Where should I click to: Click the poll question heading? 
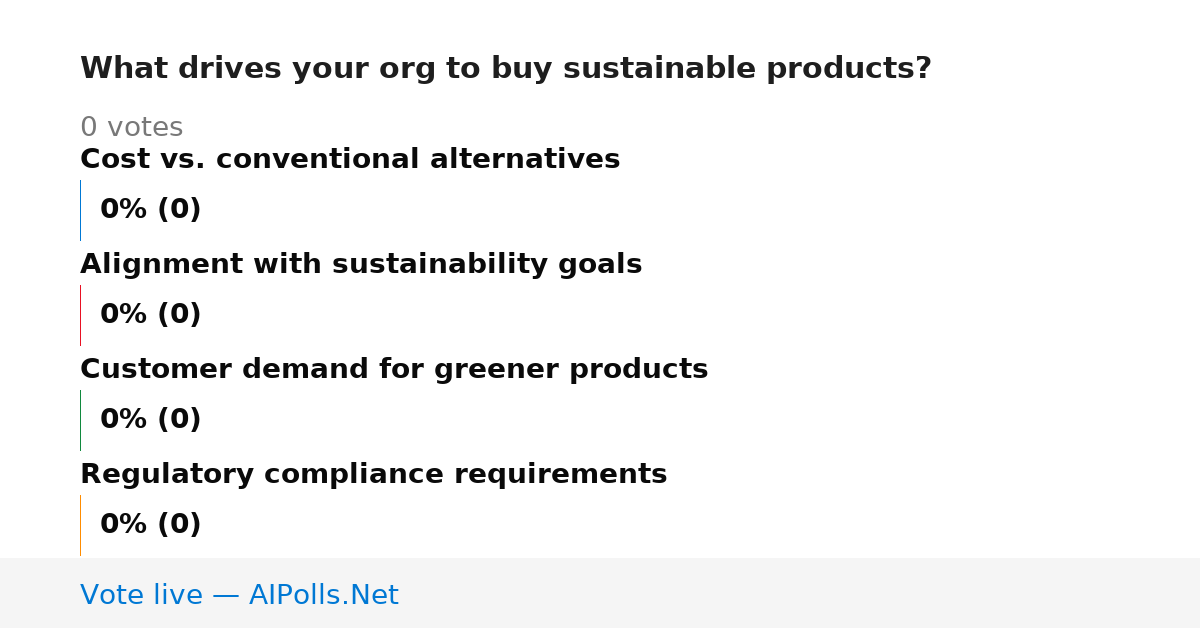coord(506,69)
